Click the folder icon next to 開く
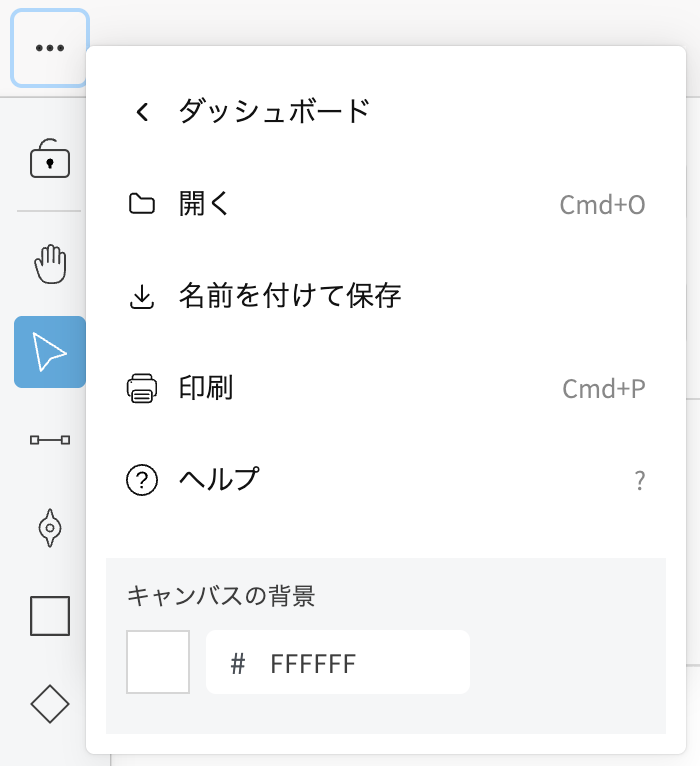 click(142, 204)
